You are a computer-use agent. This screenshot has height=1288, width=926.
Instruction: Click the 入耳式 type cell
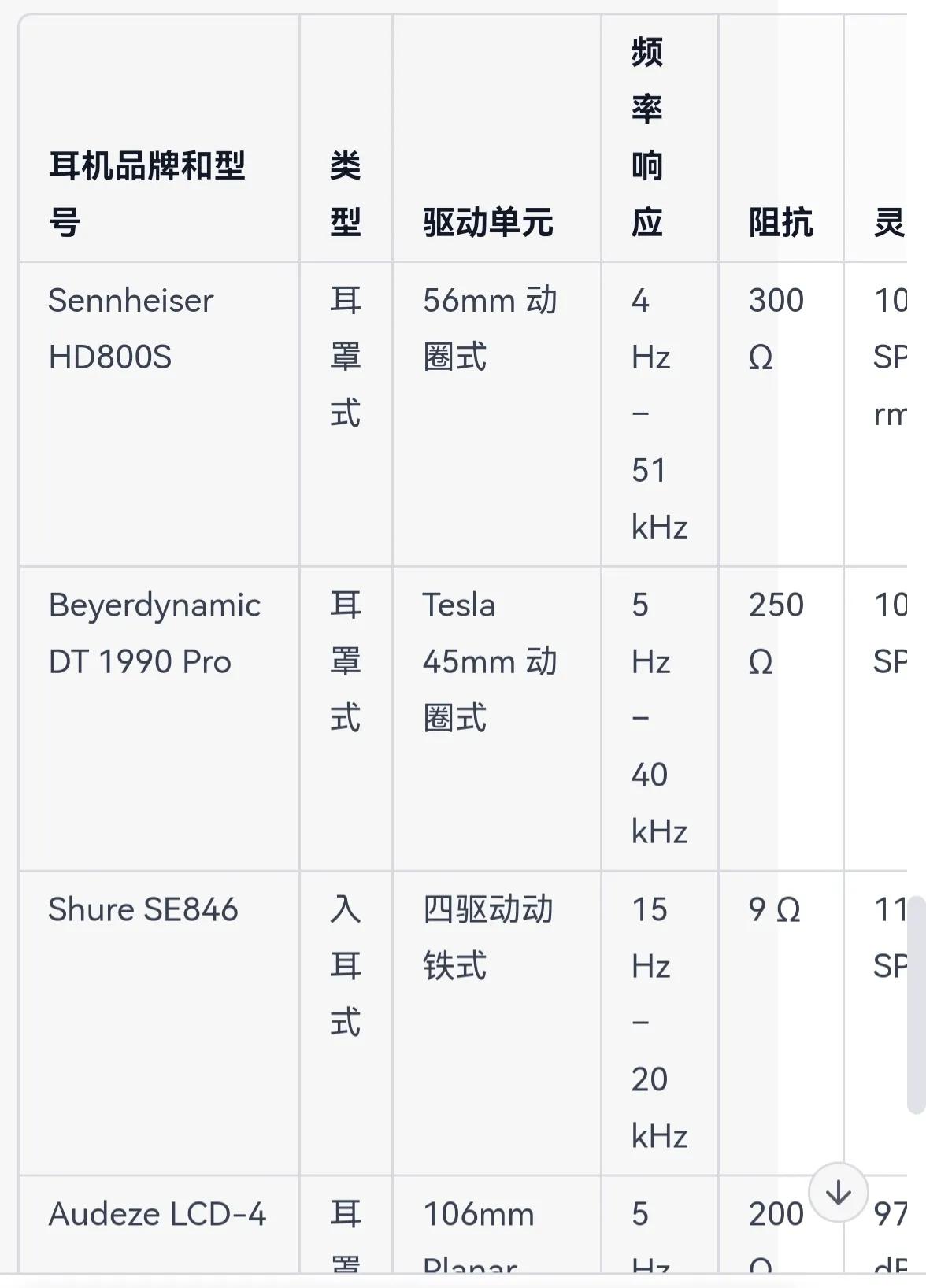pos(346,967)
